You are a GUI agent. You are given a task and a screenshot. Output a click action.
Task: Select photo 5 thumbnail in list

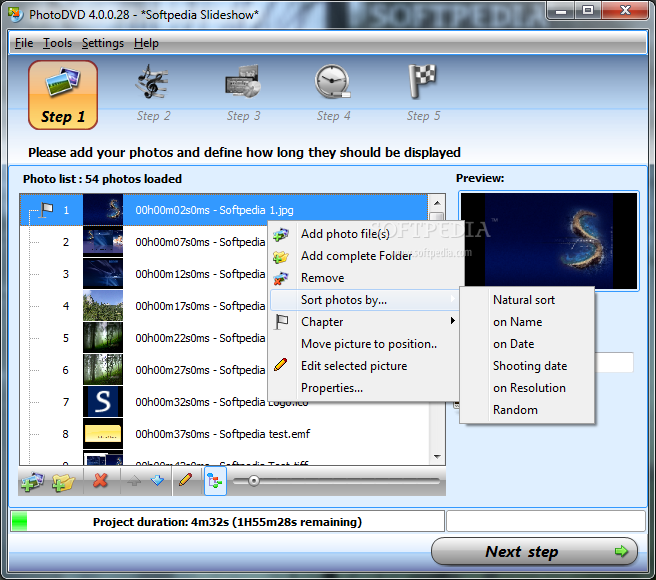coord(103,338)
